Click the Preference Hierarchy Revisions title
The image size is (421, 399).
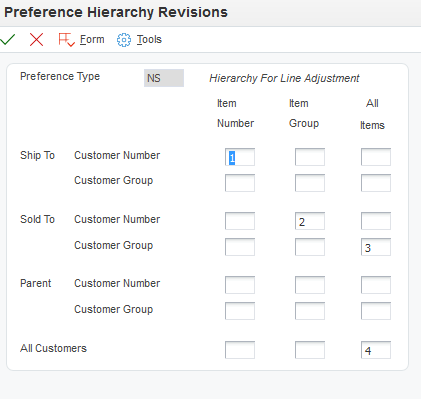pos(116,12)
